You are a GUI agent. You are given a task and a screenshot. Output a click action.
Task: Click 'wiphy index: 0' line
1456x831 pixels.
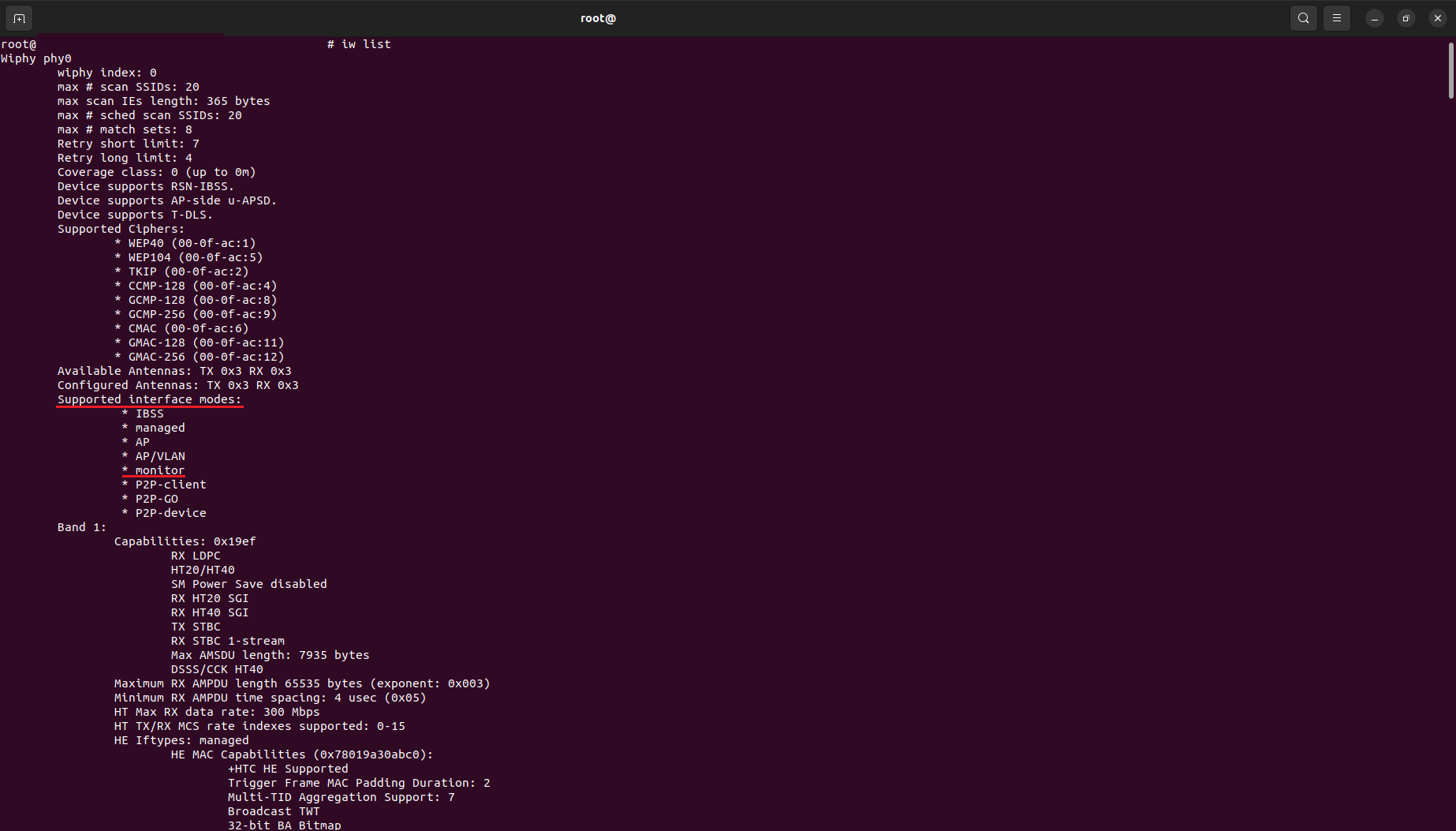click(x=107, y=73)
